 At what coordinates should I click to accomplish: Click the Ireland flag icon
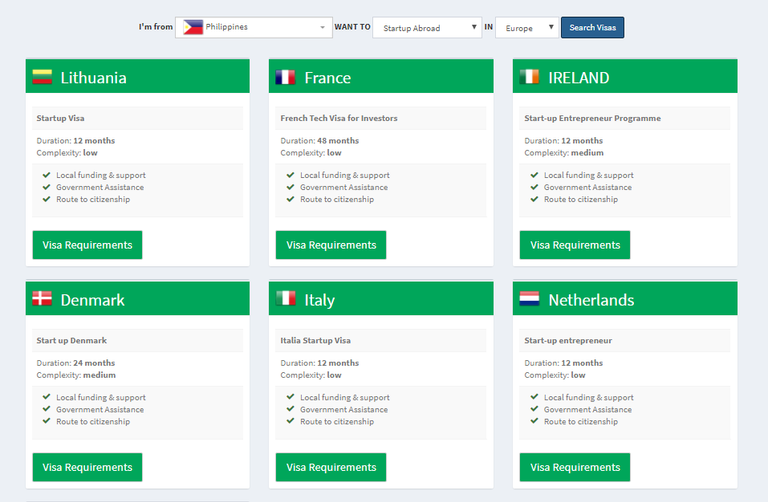529,77
